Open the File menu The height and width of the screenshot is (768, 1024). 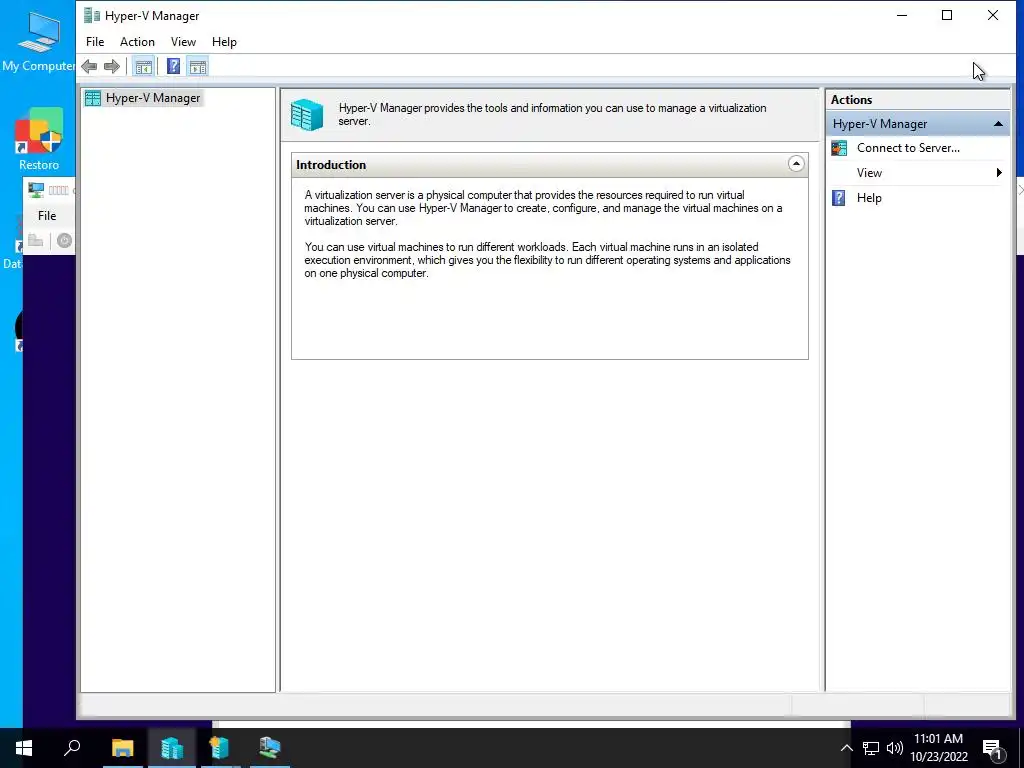[x=95, y=42]
